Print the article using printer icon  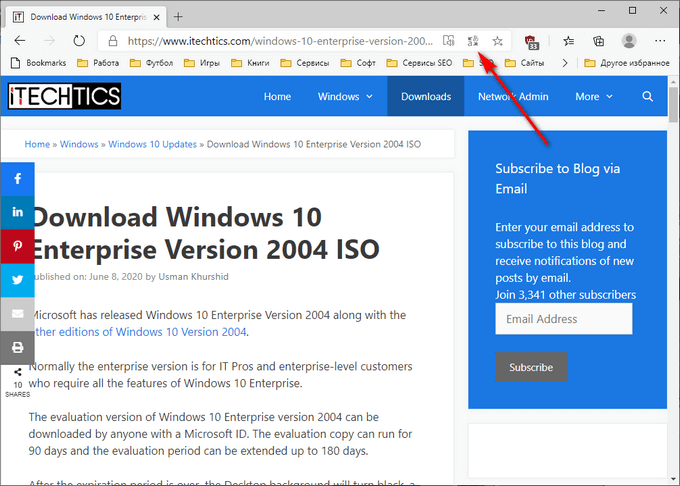click(17, 348)
